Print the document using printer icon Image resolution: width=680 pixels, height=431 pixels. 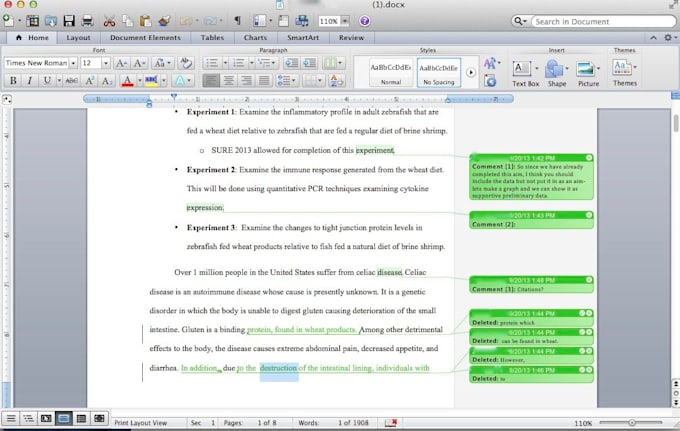click(x=87, y=21)
